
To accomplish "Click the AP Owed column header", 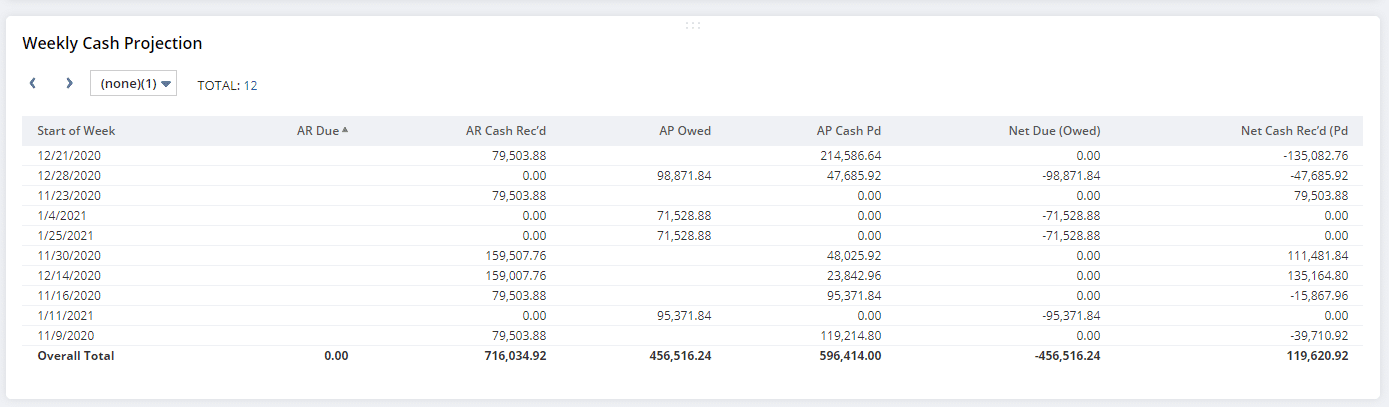I will click(x=685, y=131).
